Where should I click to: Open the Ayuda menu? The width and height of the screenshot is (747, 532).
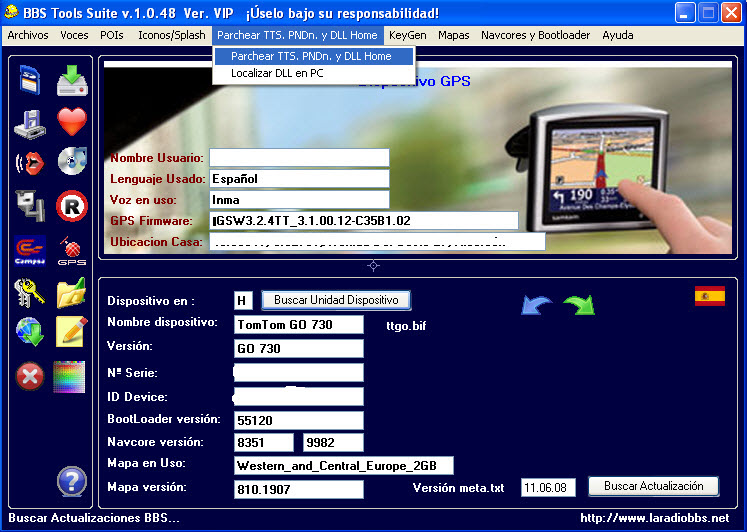tap(618, 35)
